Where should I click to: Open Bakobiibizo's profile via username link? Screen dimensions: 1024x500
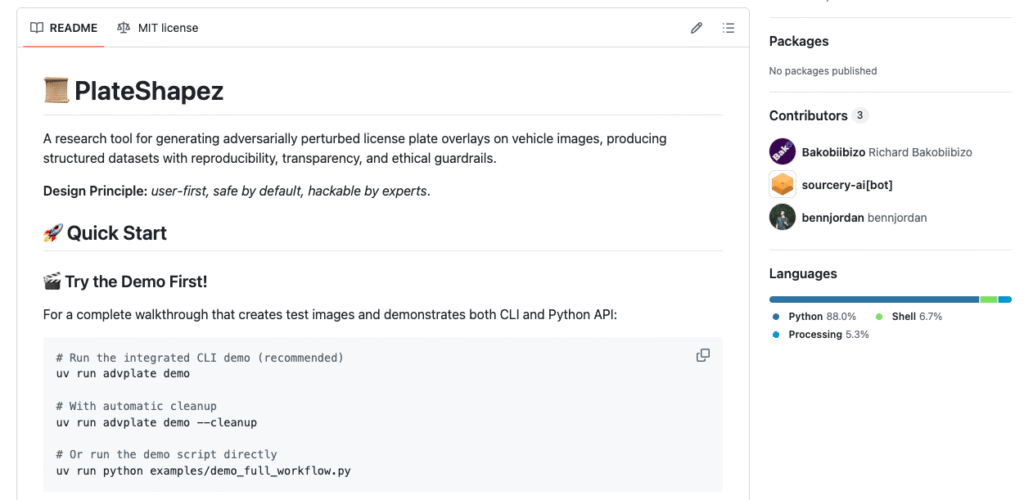pyautogui.click(x=833, y=152)
